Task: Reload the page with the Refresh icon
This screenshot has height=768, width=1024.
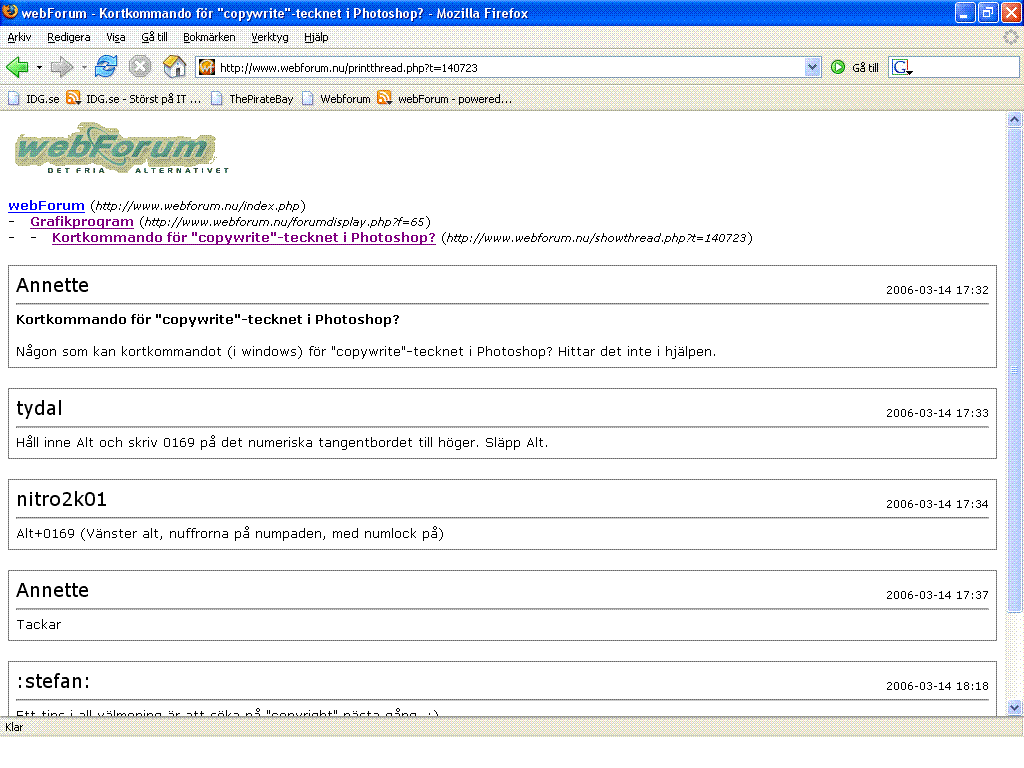Action: pyautogui.click(x=106, y=67)
